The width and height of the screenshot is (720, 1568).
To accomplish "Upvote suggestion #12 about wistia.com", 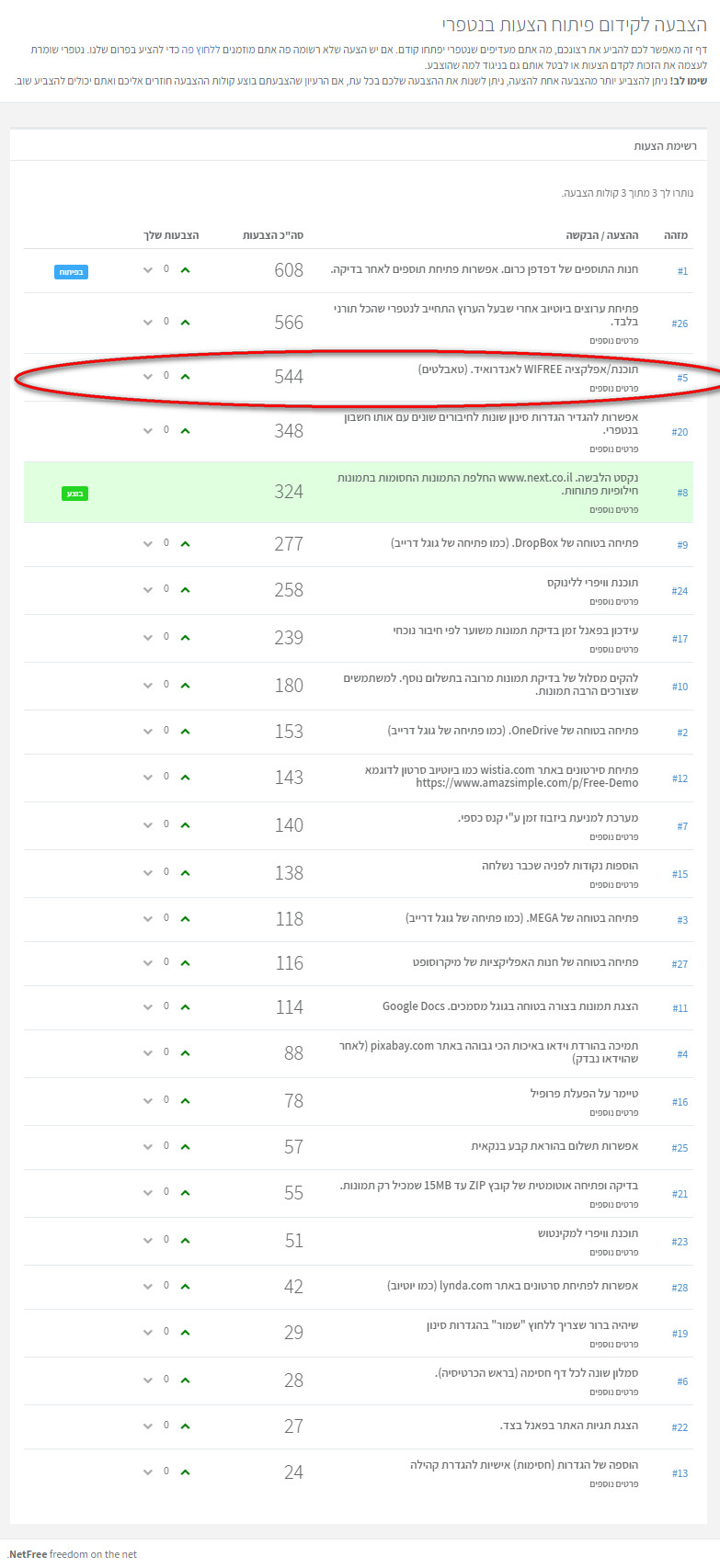I will pos(185,778).
